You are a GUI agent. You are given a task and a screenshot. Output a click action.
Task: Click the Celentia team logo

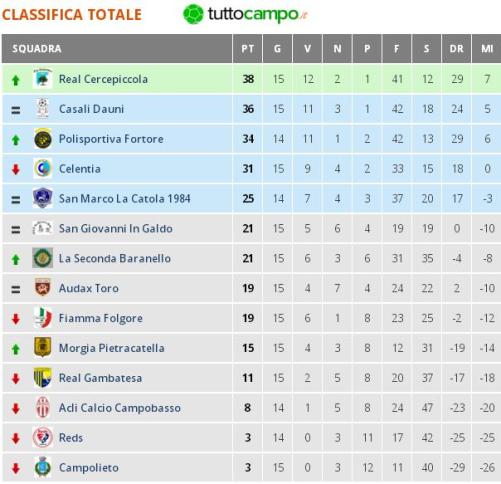[x=43, y=168]
